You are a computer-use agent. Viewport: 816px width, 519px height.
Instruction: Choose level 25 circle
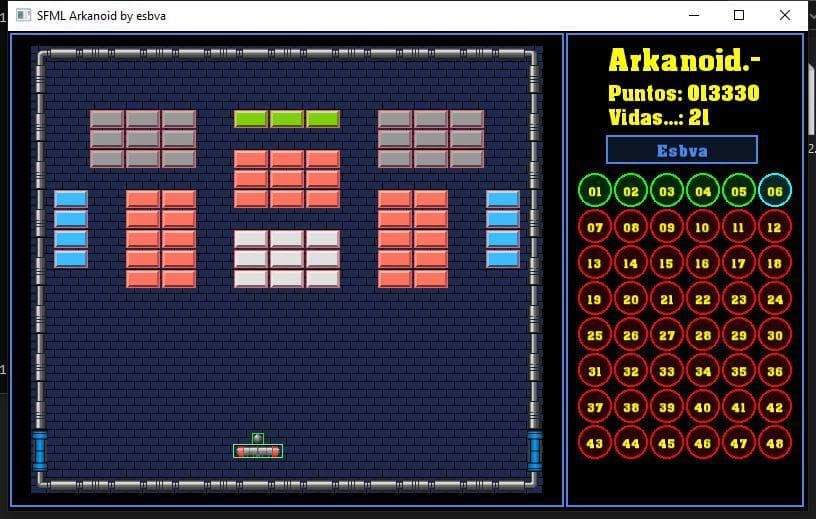coord(594,335)
